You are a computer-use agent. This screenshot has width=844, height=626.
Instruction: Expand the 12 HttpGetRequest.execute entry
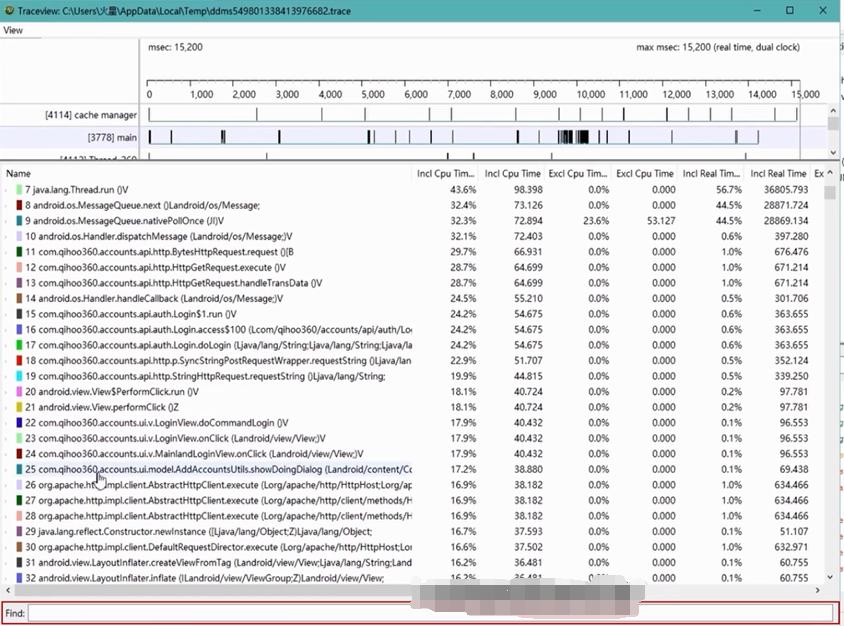pos(6,268)
